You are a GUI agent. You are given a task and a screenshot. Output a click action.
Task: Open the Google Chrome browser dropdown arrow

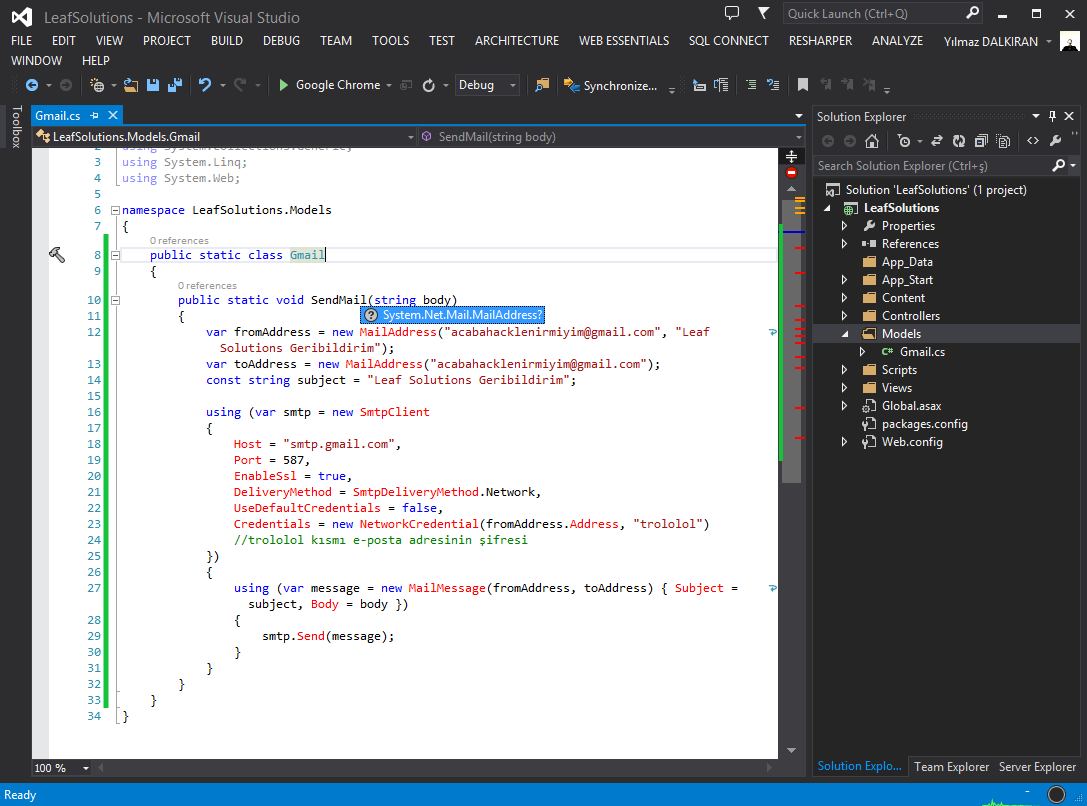pos(389,85)
